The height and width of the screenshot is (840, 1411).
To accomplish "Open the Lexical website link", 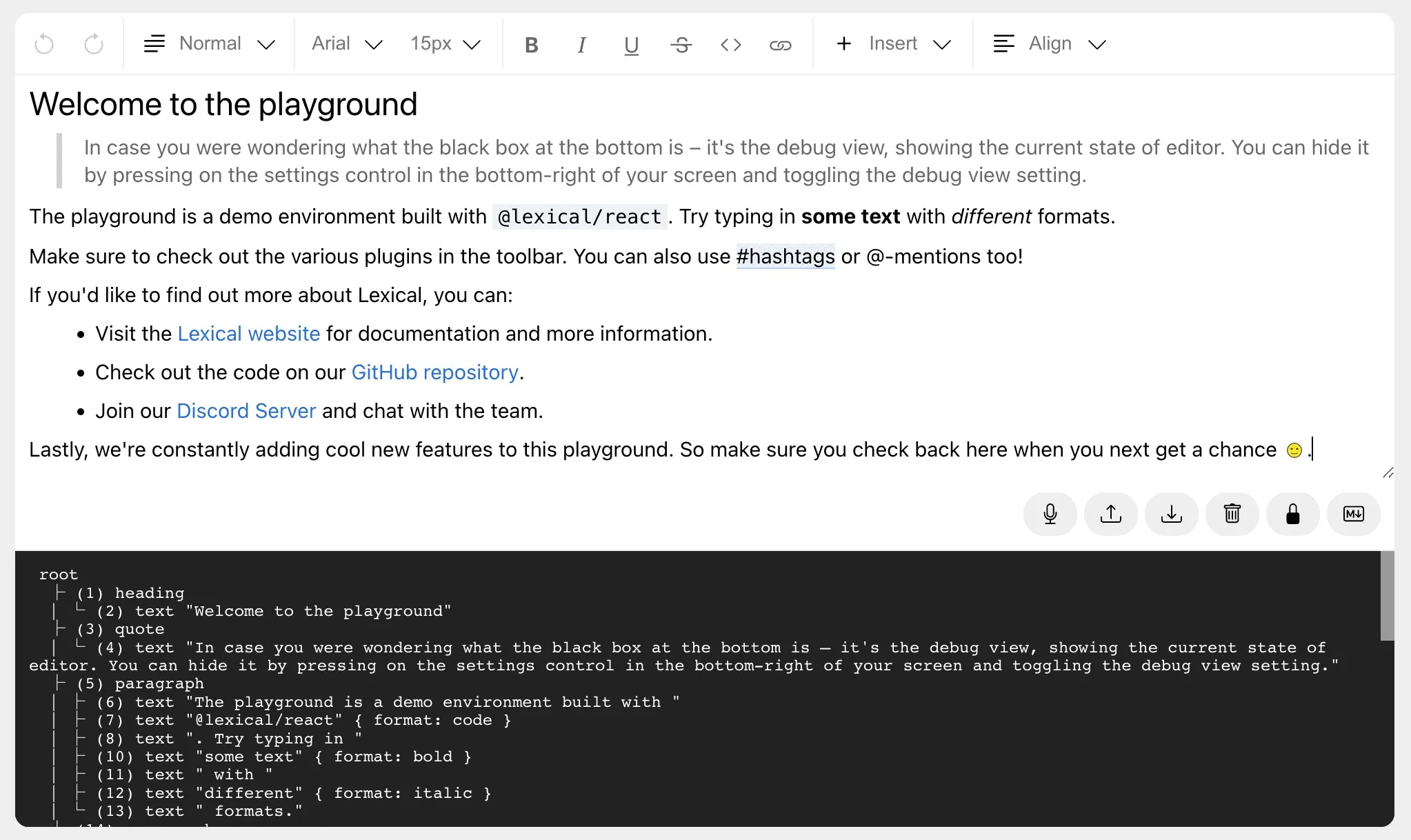I will tap(248, 334).
